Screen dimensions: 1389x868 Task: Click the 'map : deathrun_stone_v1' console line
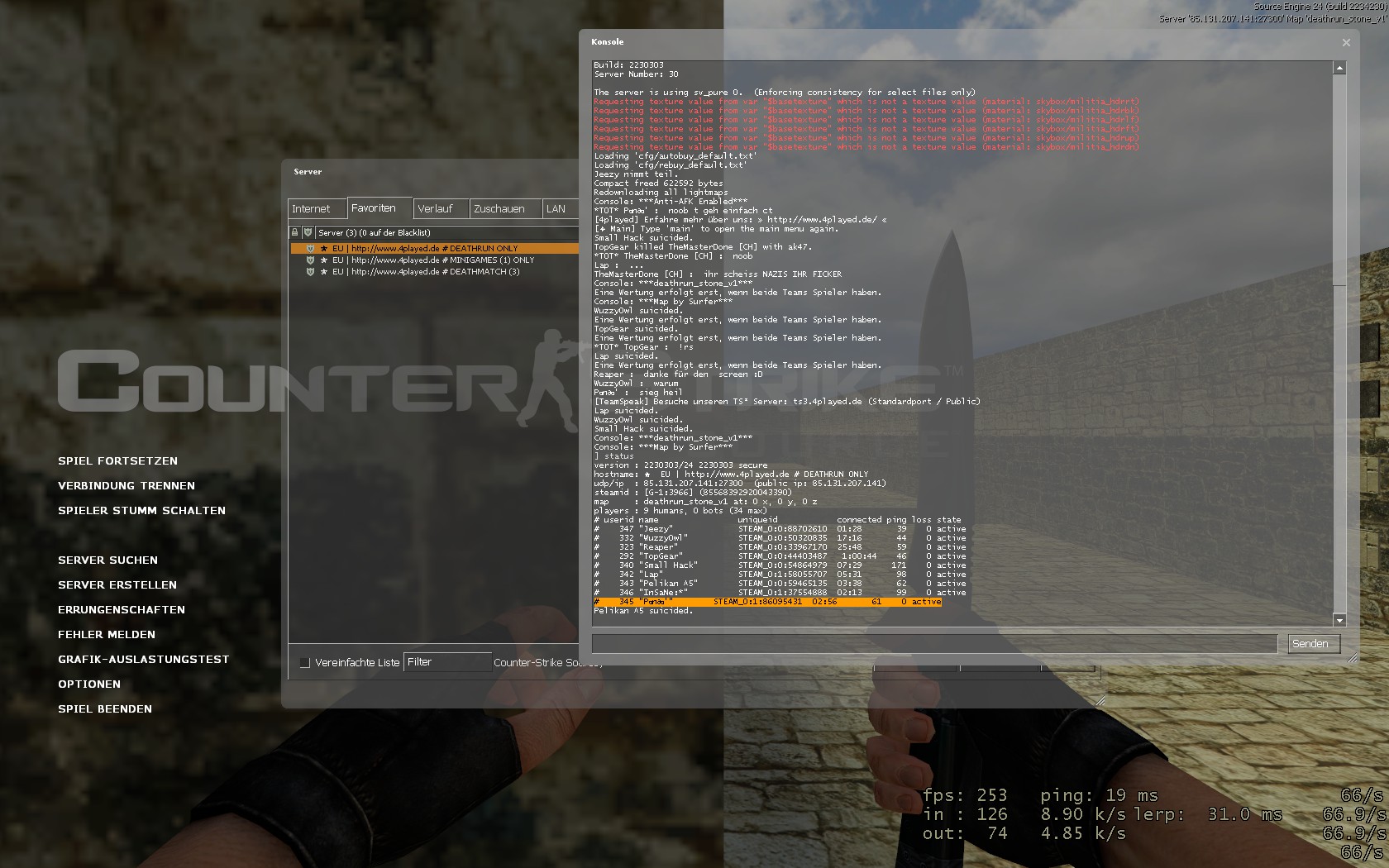(705, 502)
